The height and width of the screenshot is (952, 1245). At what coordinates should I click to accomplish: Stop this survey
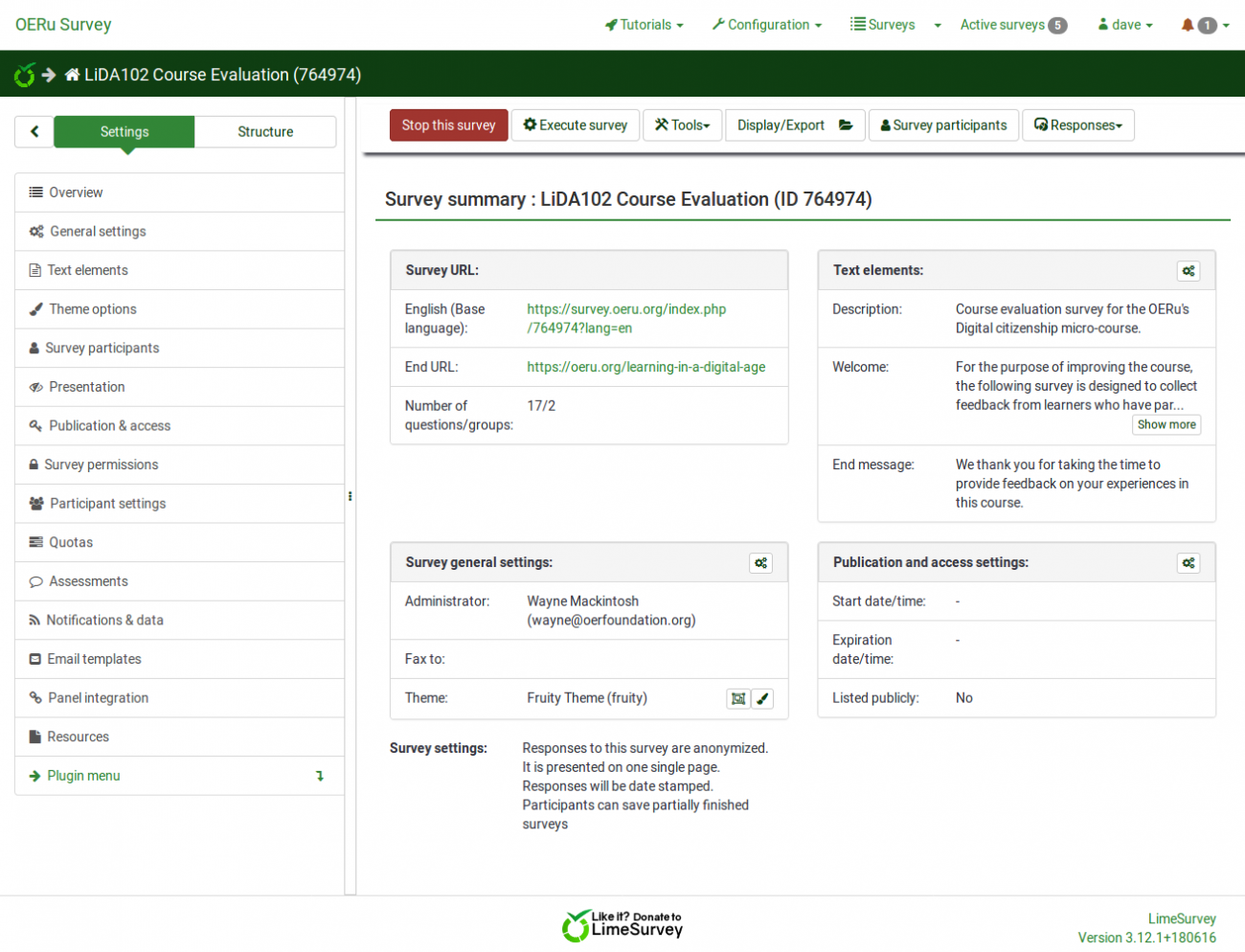pos(448,125)
